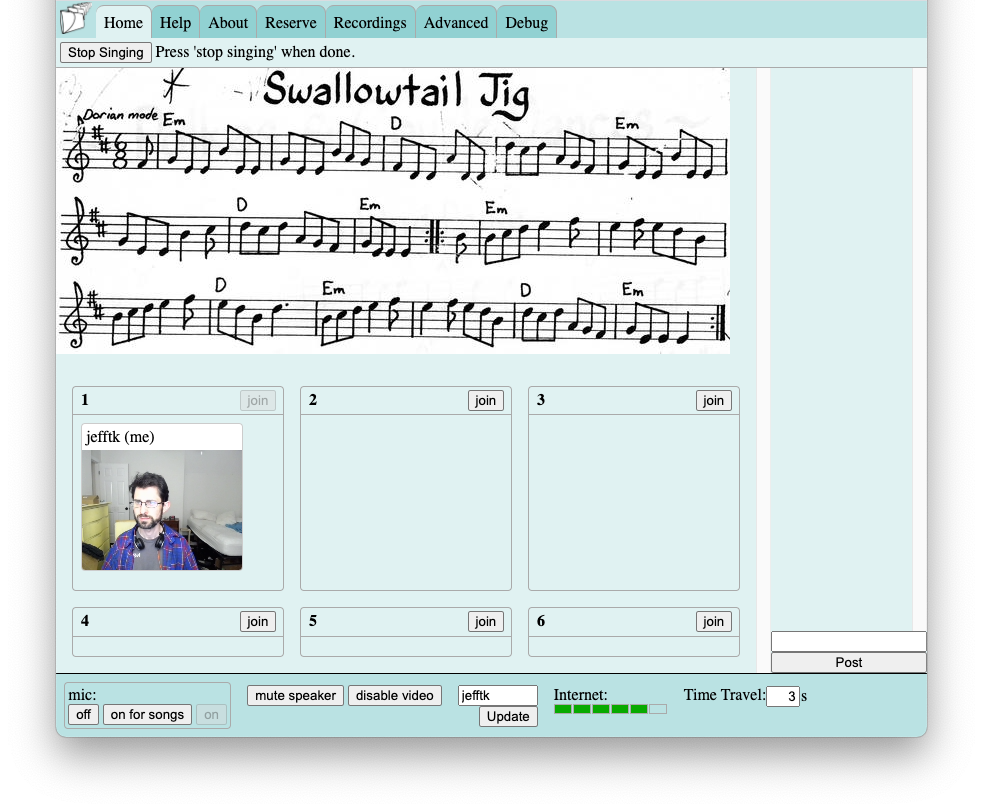Open the Help tab
The width and height of the screenshot is (983, 811).
pos(175,23)
